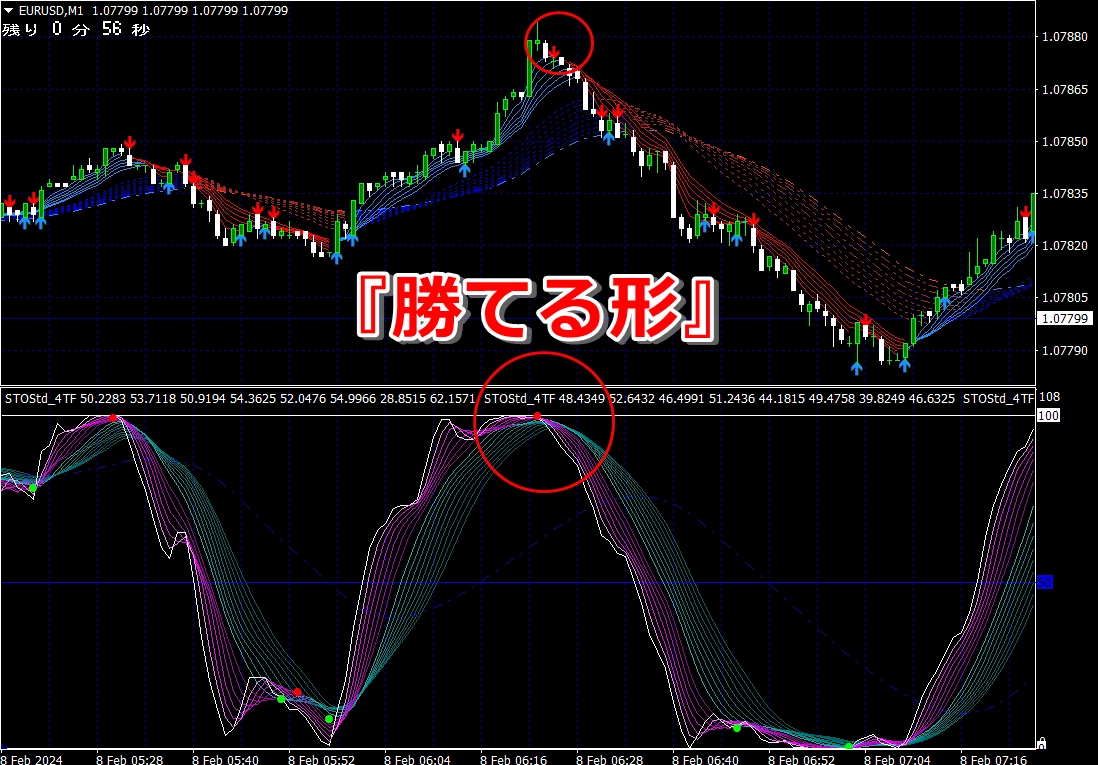The height and width of the screenshot is (765, 1098).
Task: Click the 8 Feb 05:52 time label
Action: point(323,759)
